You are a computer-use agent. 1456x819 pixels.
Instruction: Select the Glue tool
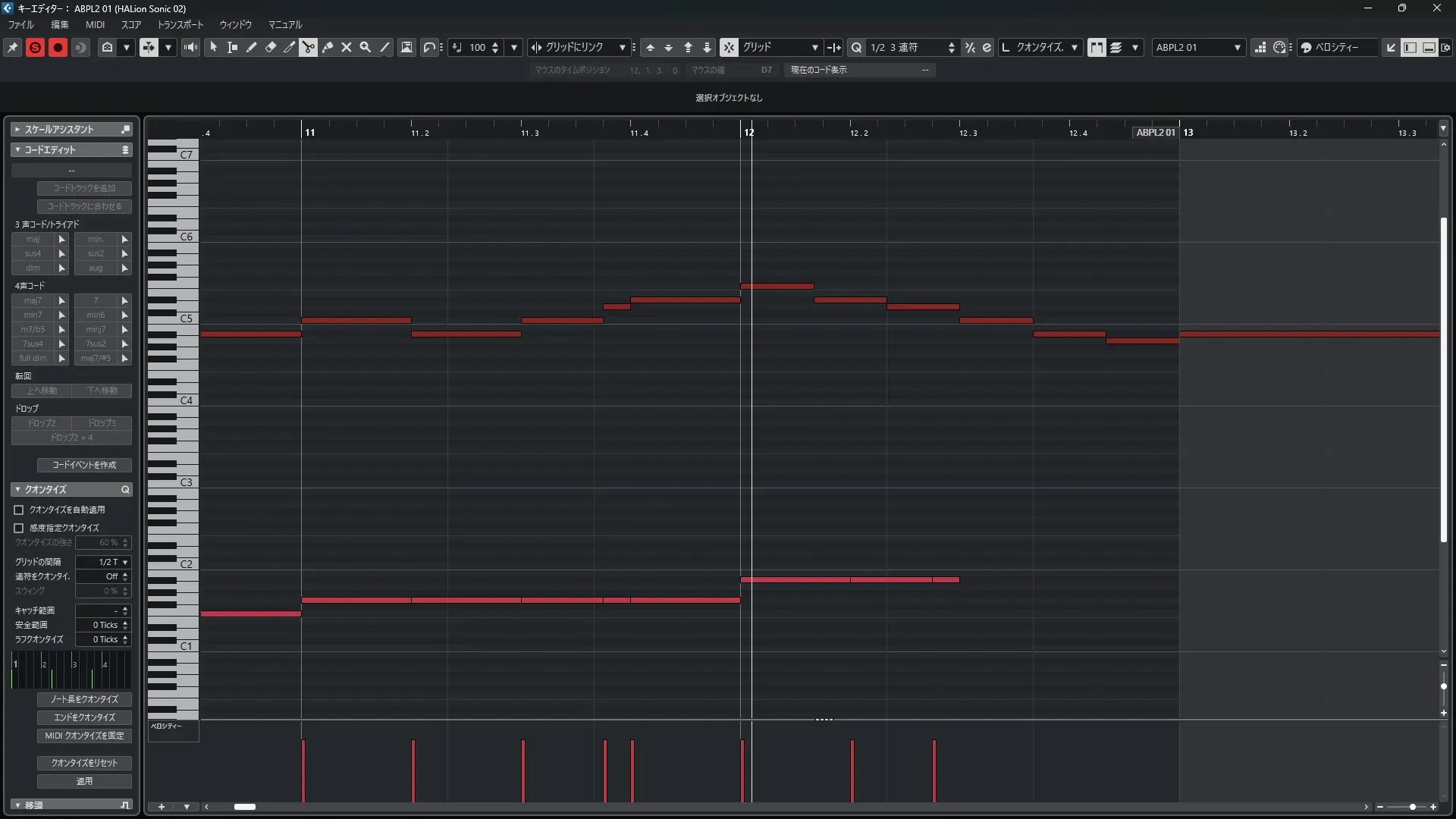pyautogui.click(x=328, y=48)
